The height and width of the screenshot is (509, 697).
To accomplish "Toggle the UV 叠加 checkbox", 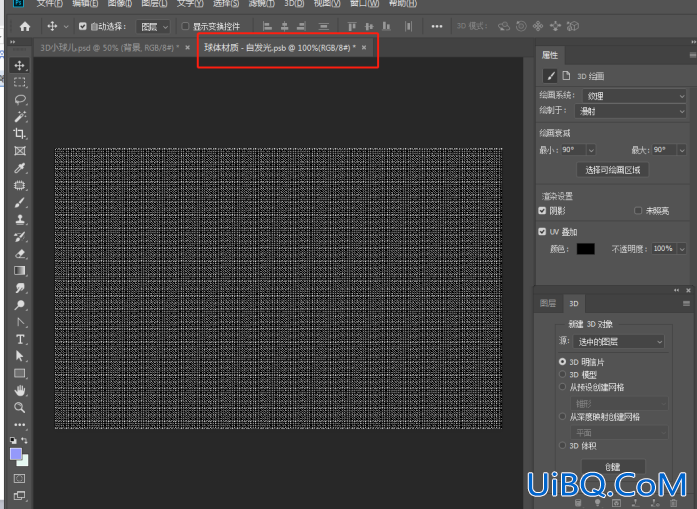I will (542, 232).
